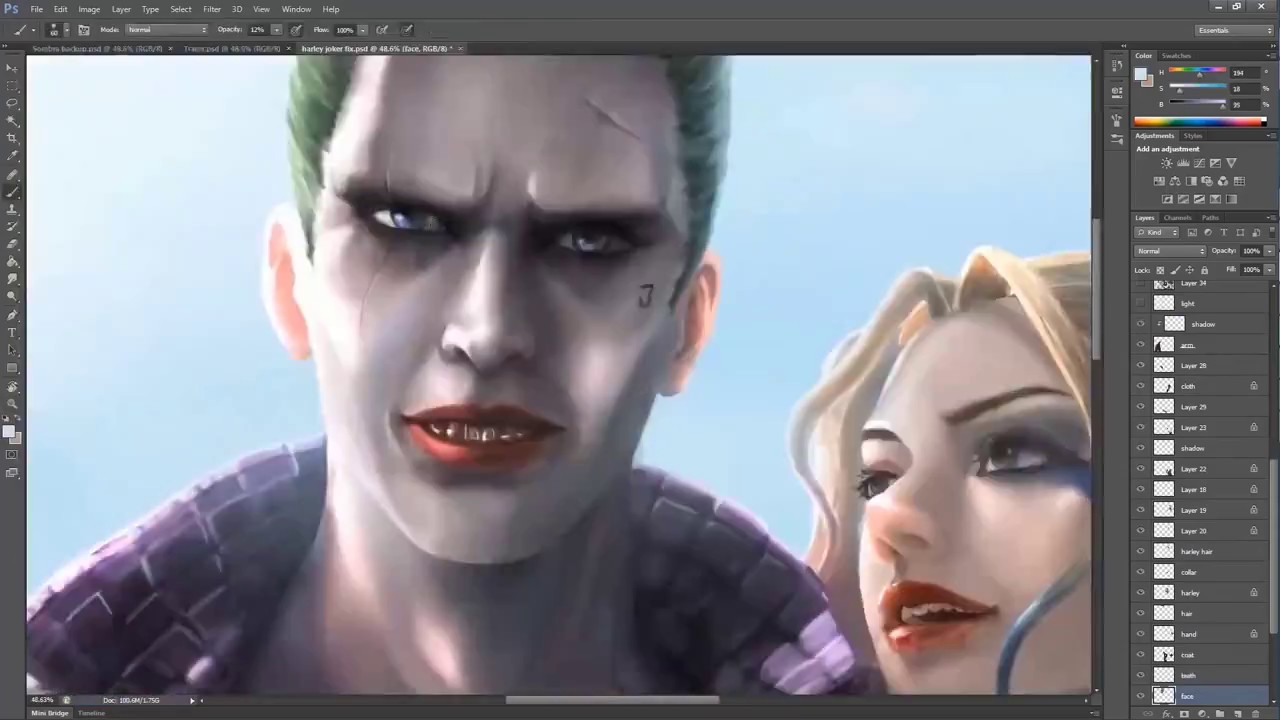The height and width of the screenshot is (720, 1280).
Task: Toggle tablet pressure controls opacity
Action: (x=296, y=30)
